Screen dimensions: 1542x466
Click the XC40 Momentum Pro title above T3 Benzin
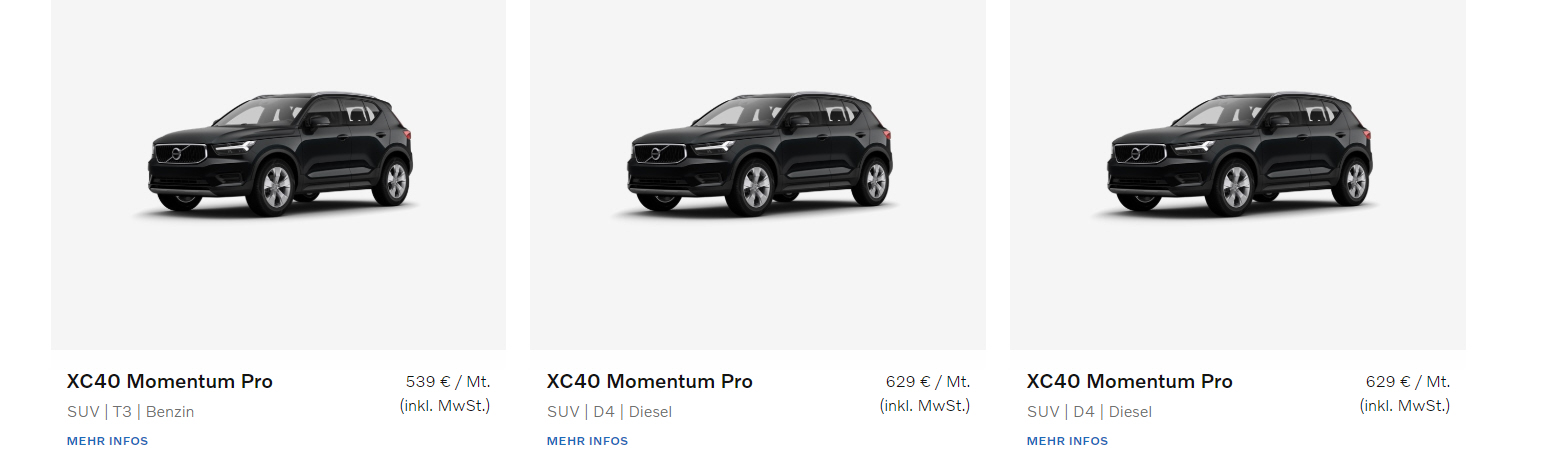[170, 381]
